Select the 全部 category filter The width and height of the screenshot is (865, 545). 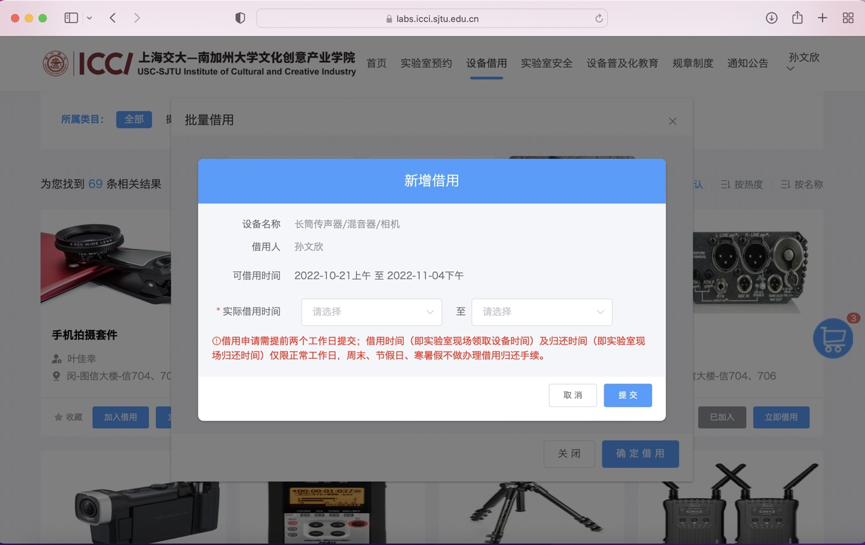134,119
